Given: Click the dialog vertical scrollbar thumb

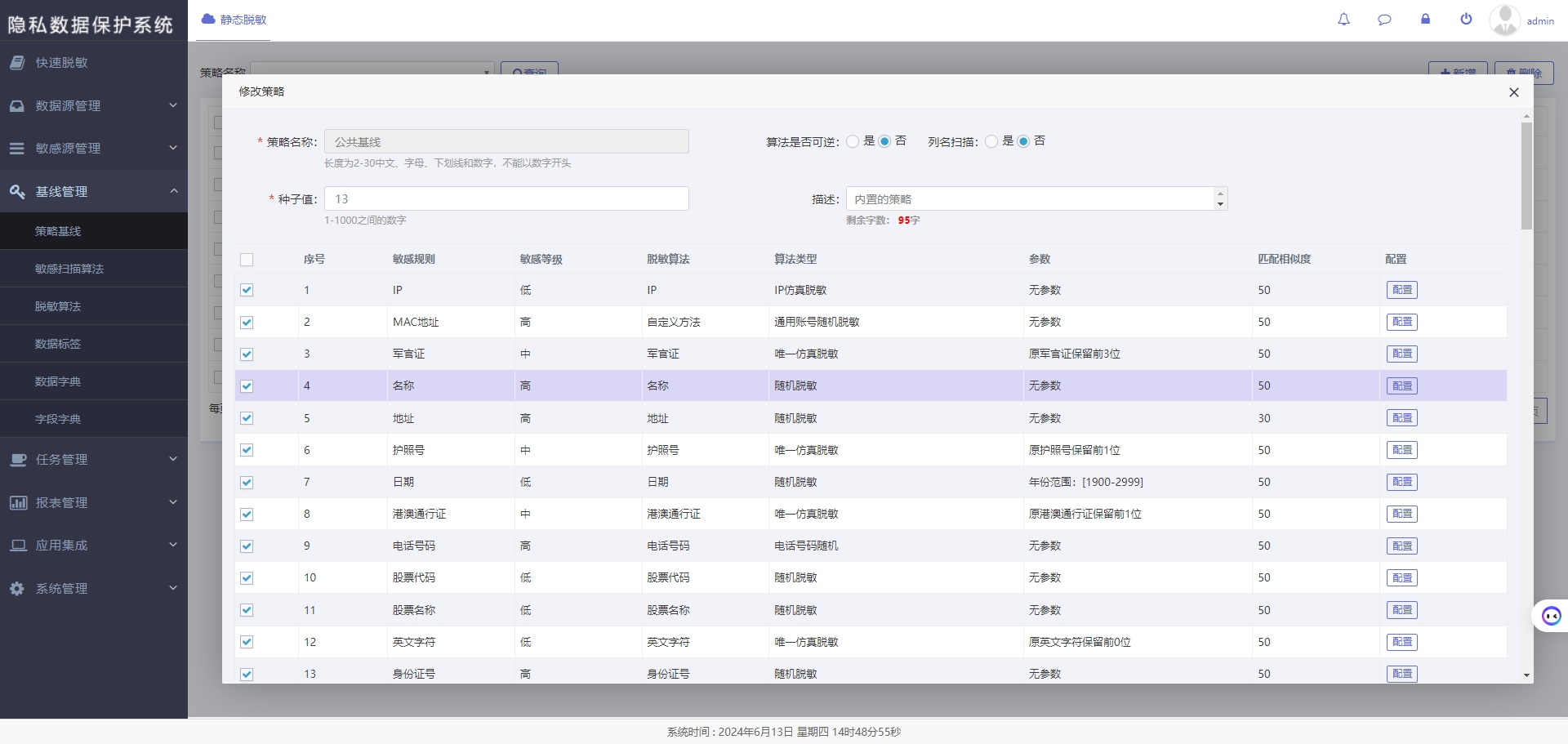Looking at the screenshot, I should coord(1526,176).
